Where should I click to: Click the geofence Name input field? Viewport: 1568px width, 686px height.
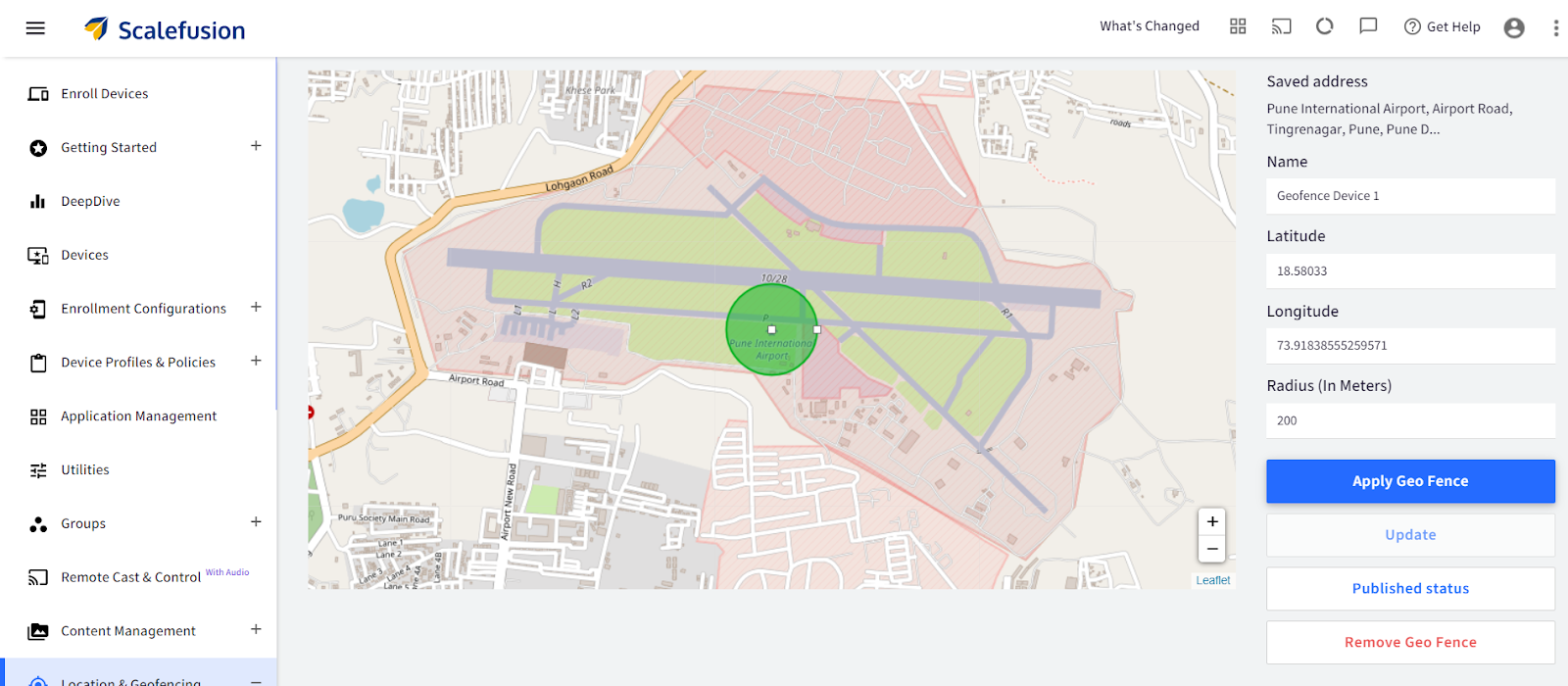coord(1410,196)
